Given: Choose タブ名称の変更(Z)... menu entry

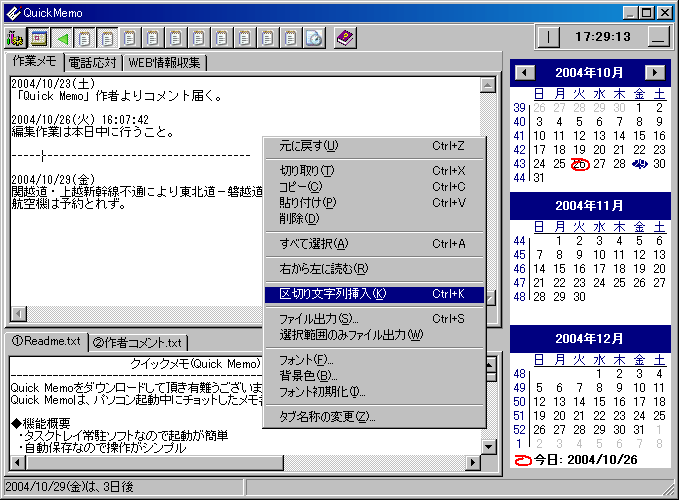Looking at the screenshot, I should (374, 416).
